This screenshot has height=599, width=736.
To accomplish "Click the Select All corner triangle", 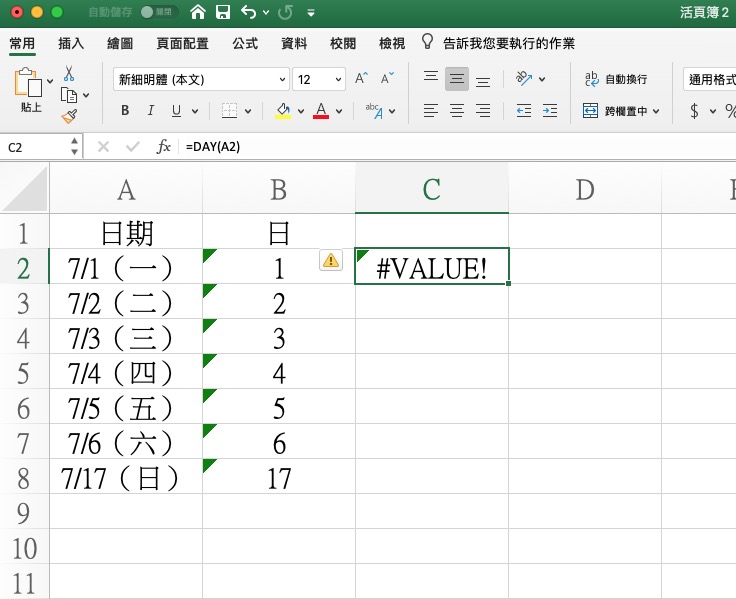I will [25, 189].
